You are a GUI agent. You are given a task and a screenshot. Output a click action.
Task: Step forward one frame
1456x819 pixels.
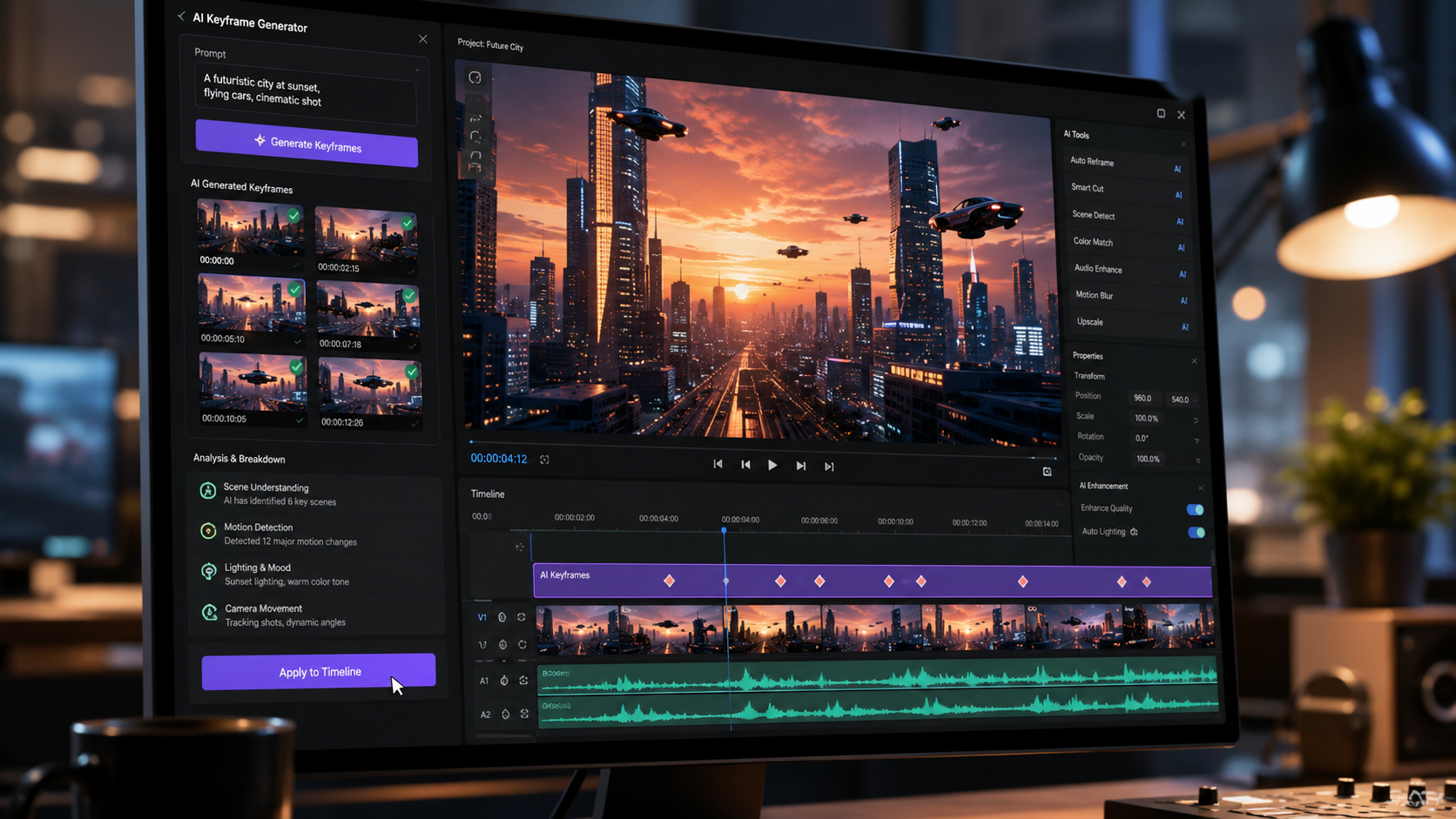[x=801, y=466]
